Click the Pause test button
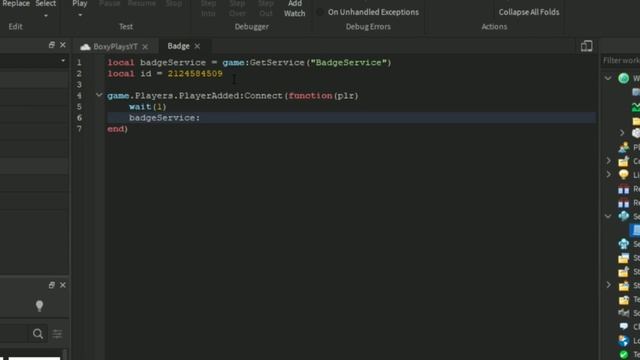 click(x=110, y=4)
